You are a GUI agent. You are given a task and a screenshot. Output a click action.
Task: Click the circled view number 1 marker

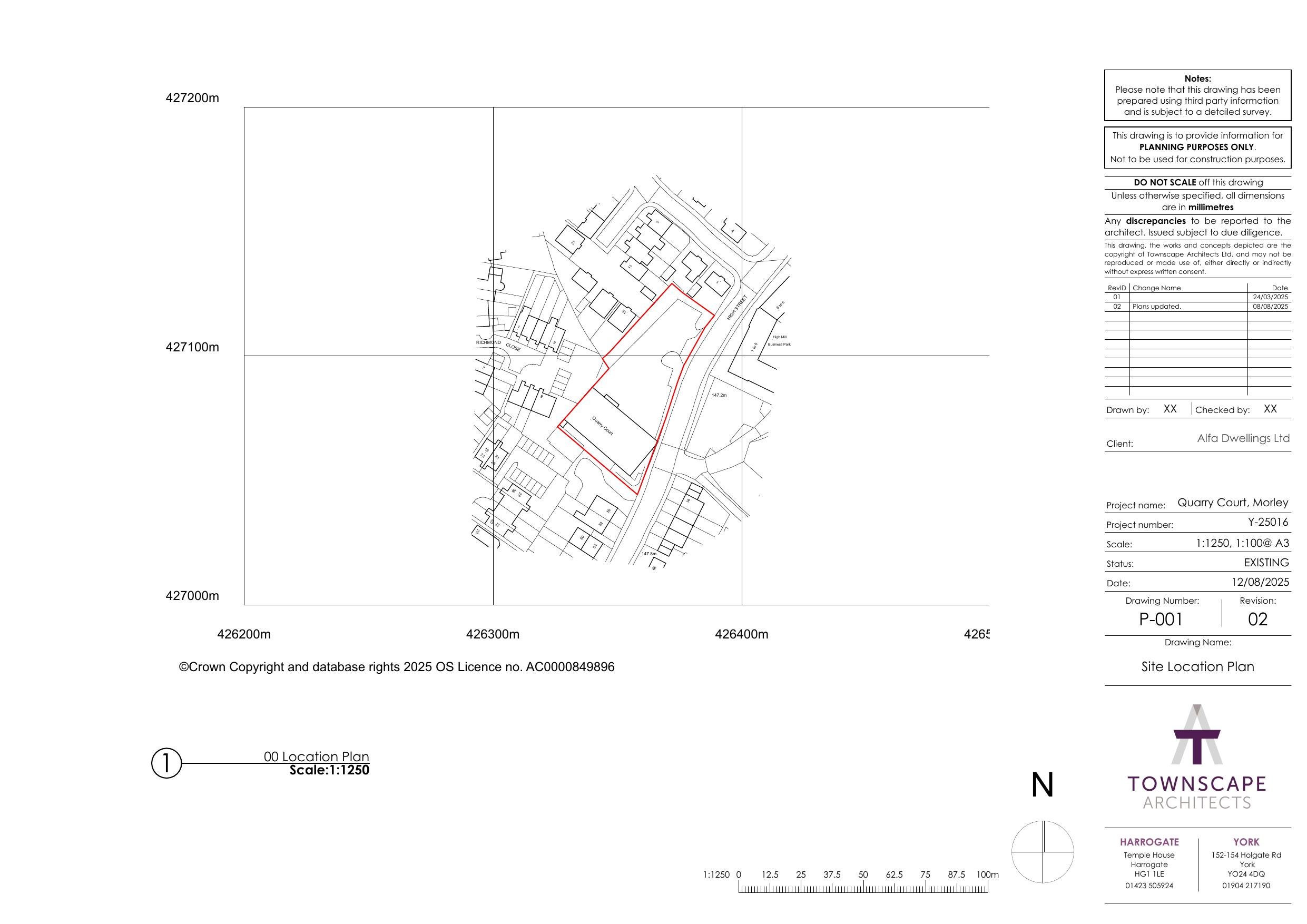[166, 763]
